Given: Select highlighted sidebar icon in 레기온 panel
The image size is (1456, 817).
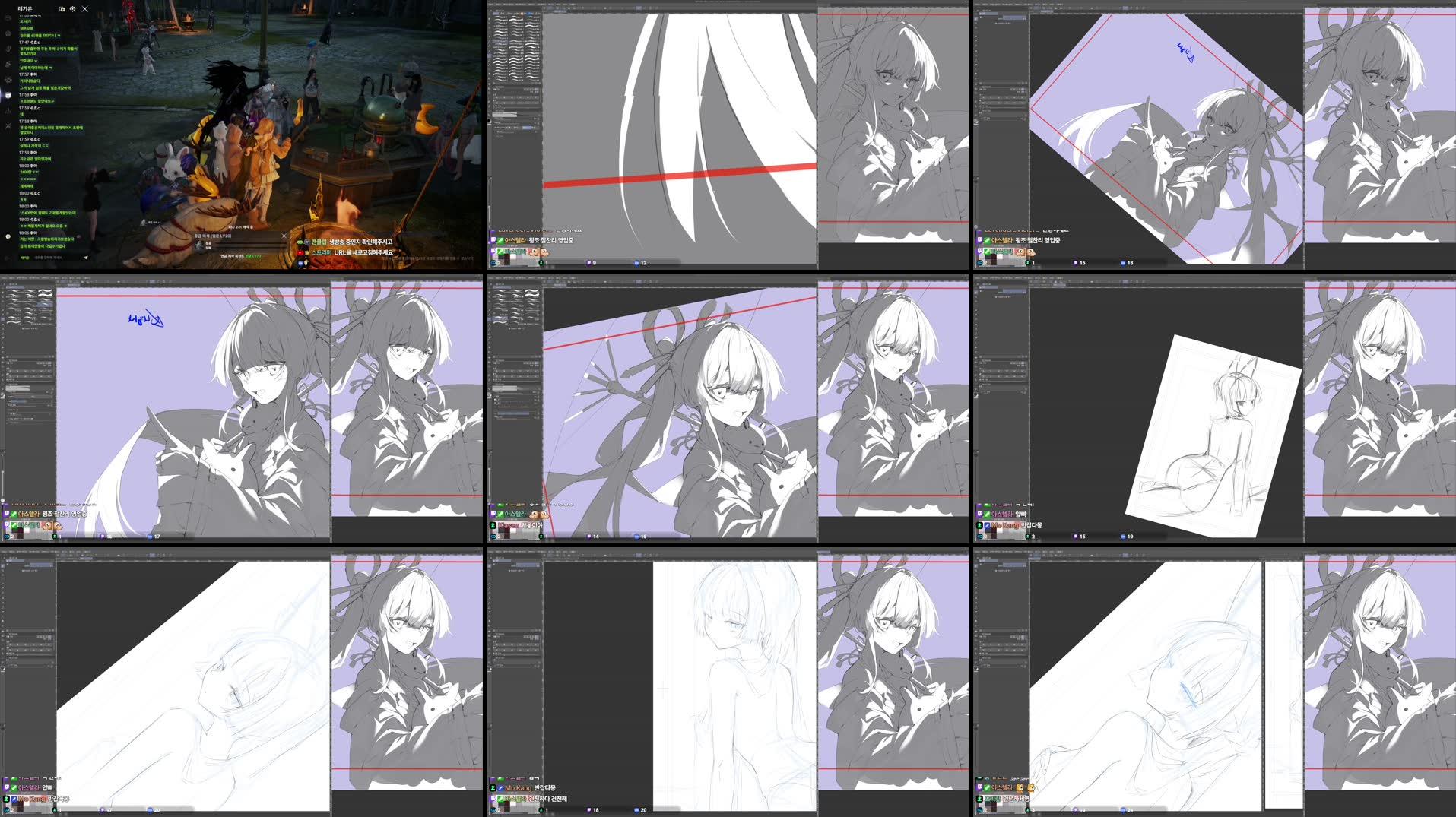Looking at the screenshot, I should coord(8,95).
